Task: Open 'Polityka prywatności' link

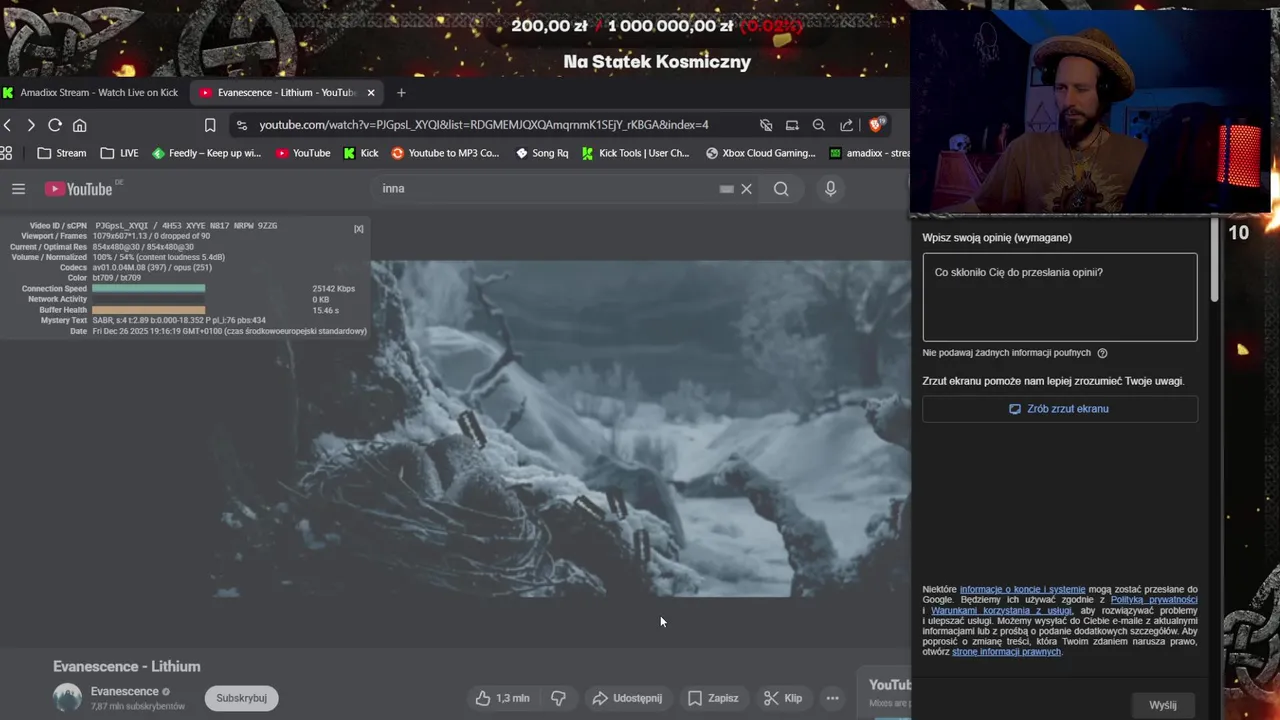Action: 1154,600
